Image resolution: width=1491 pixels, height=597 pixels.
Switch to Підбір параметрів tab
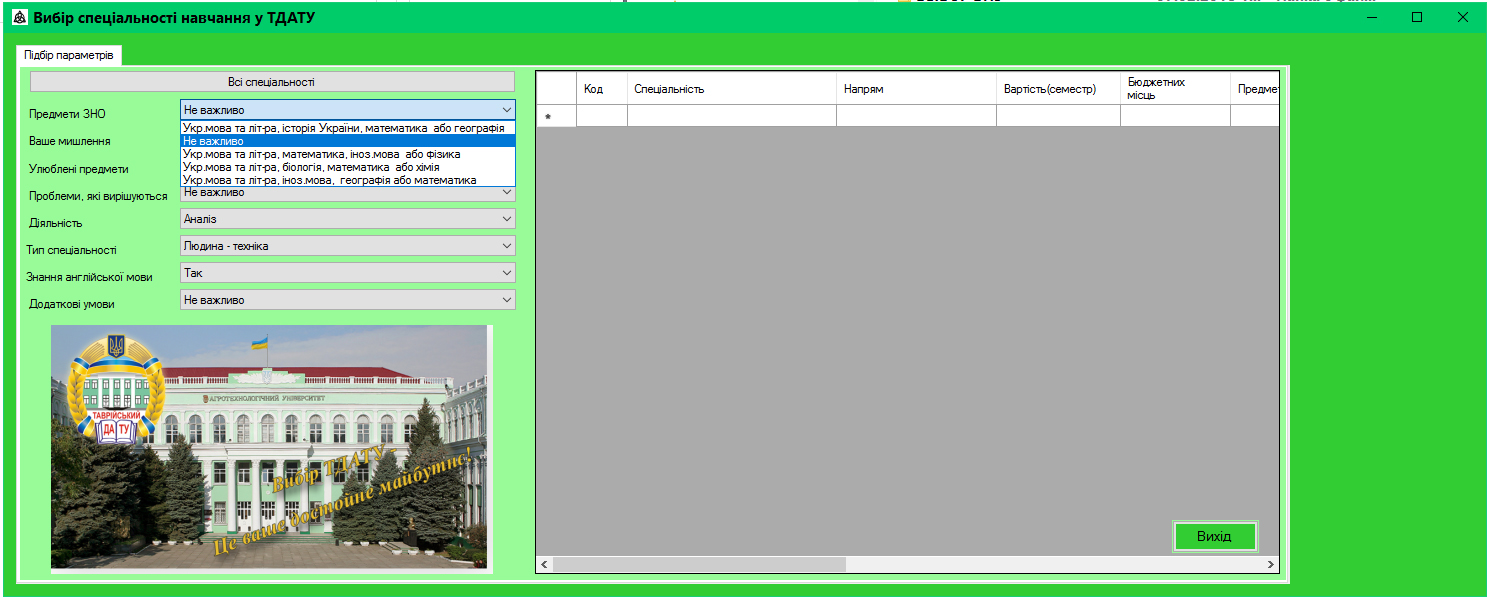pyautogui.click(x=69, y=55)
